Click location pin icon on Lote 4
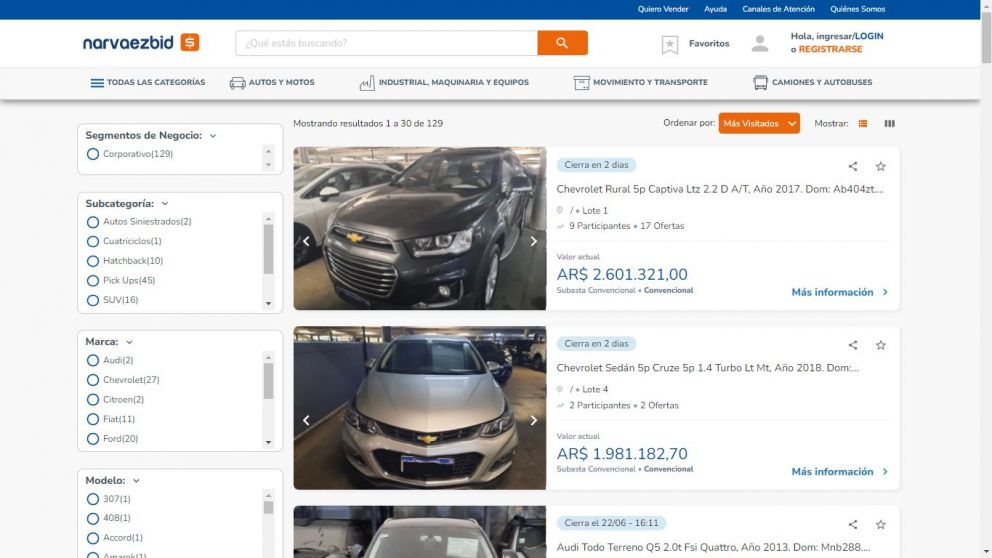992x558 pixels. (559, 389)
